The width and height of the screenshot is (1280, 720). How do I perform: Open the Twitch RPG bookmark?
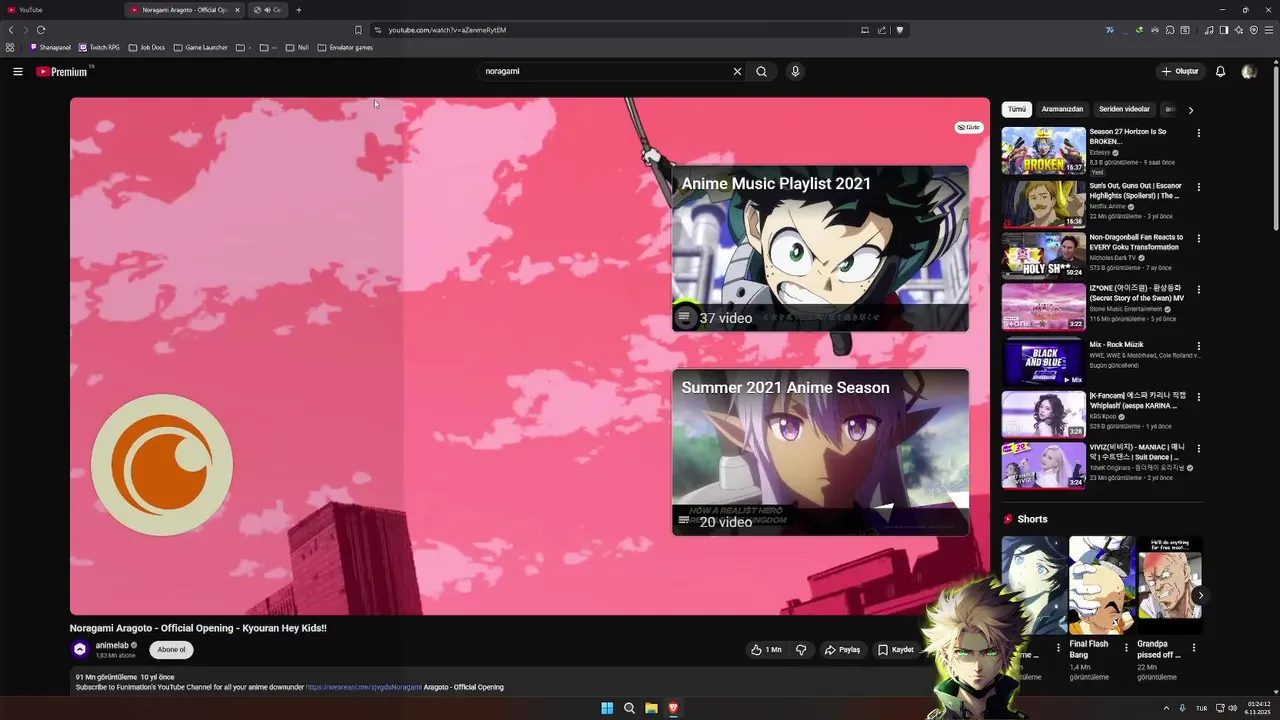coord(100,47)
